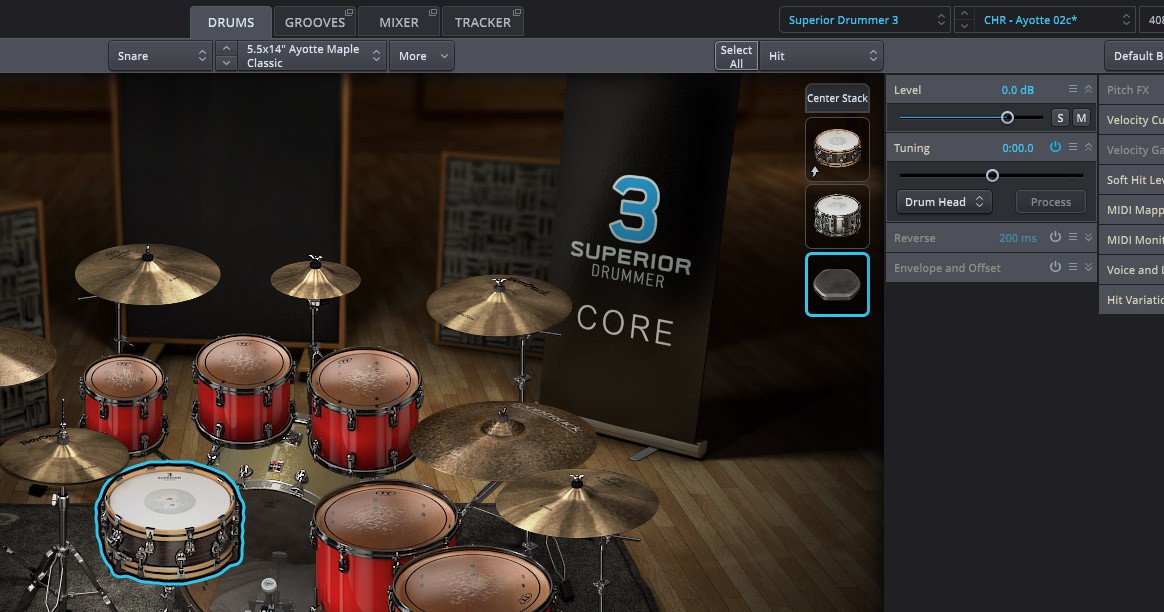This screenshot has width=1164, height=612.
Task: Open the Snare instrument dropdown
Action: (160, 56)
